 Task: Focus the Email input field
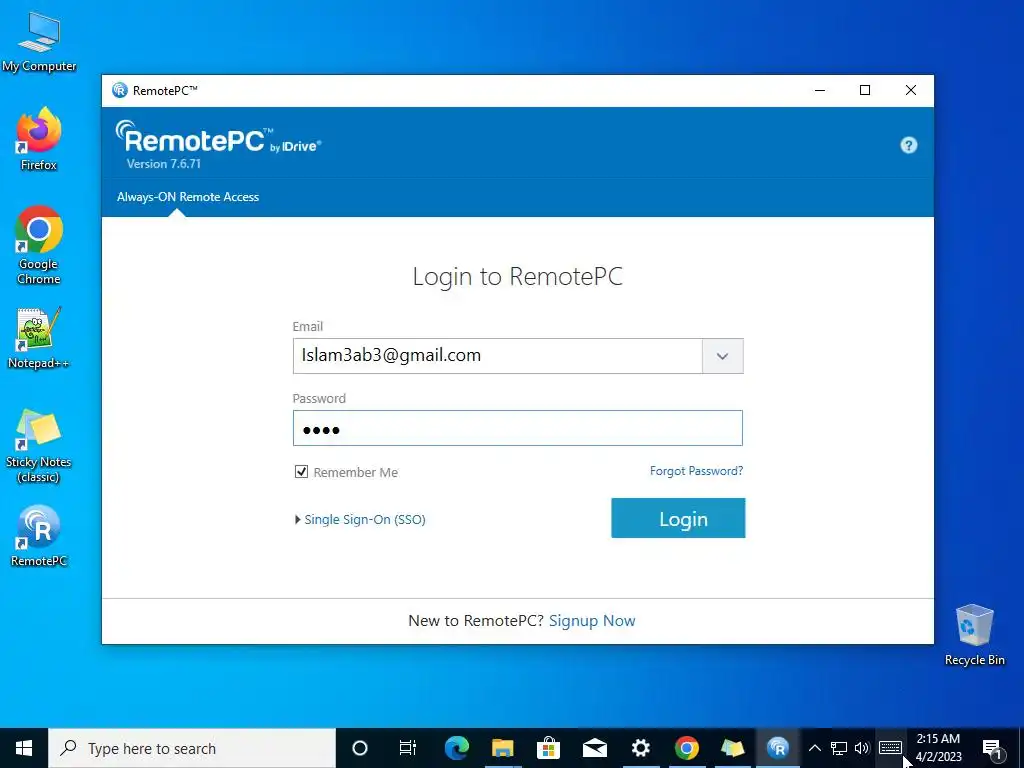498,356
